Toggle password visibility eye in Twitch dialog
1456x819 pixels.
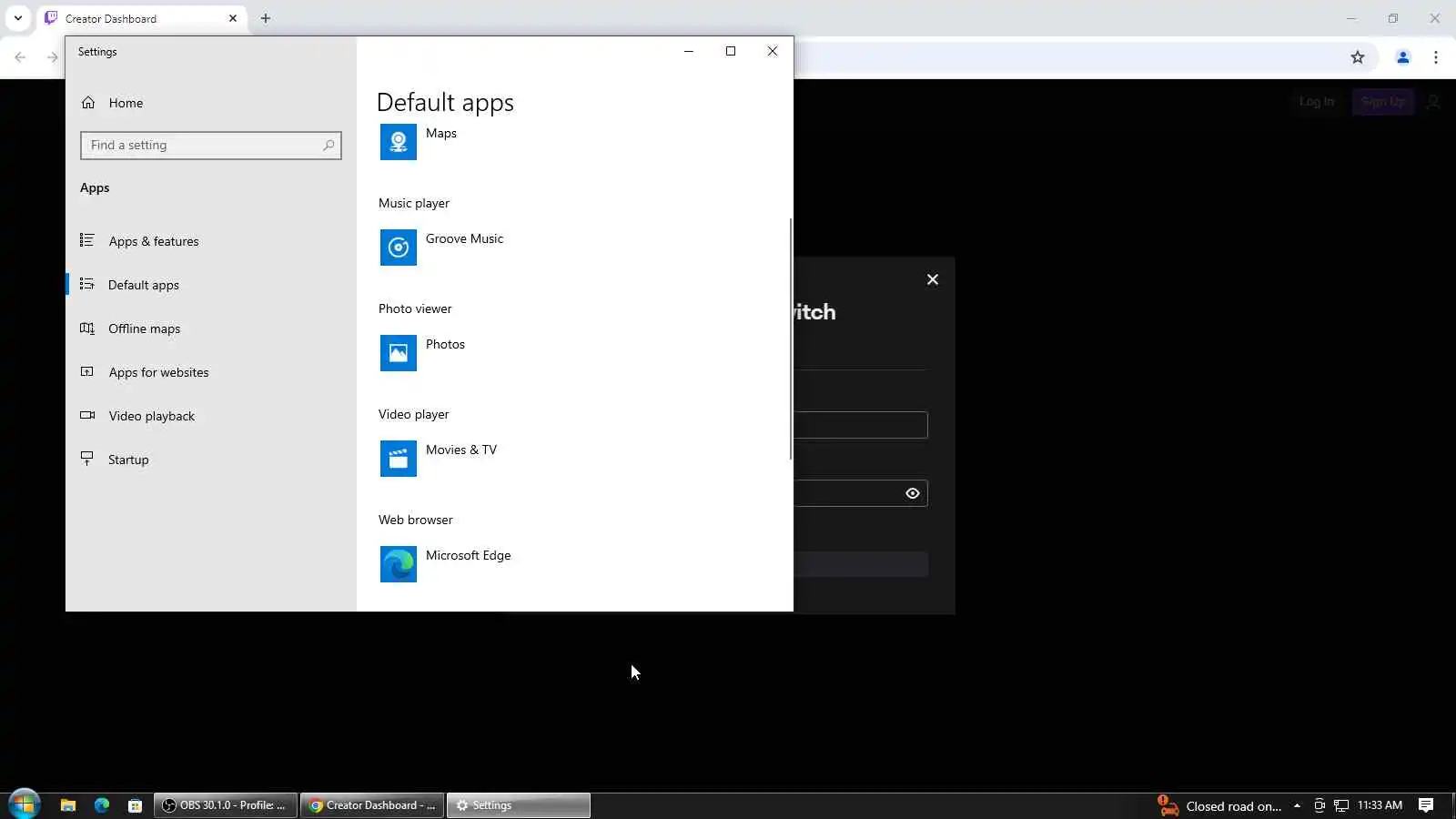(x=913, y=493)
